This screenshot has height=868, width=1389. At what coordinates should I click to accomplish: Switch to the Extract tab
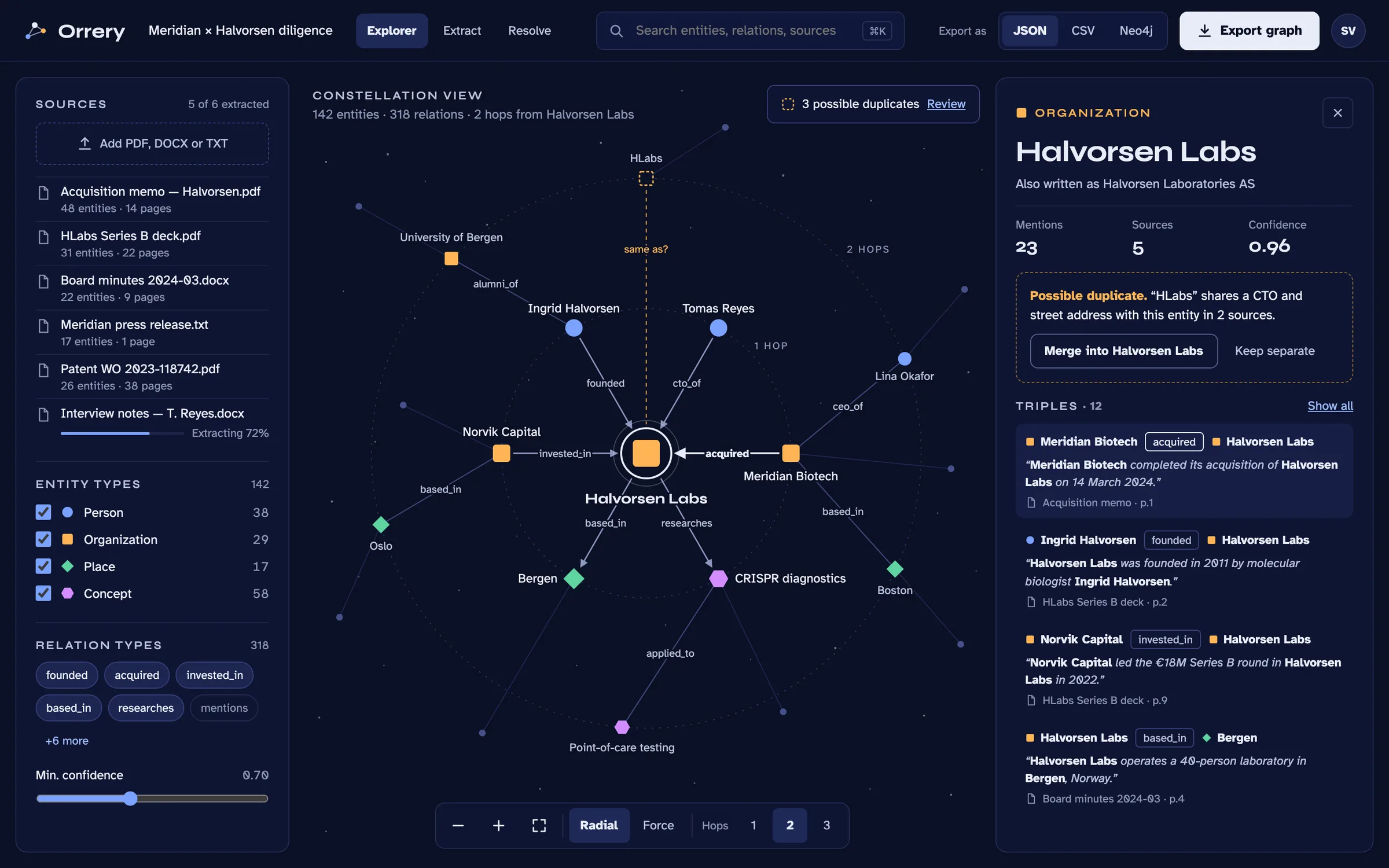(x=462, y=31)
